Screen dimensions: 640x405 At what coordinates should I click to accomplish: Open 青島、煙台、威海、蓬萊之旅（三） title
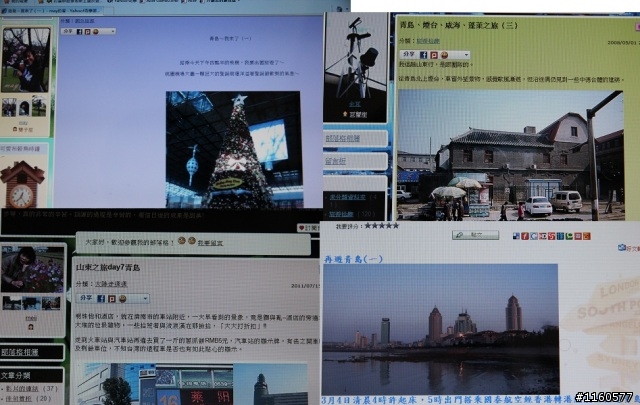tap(459, 25)
